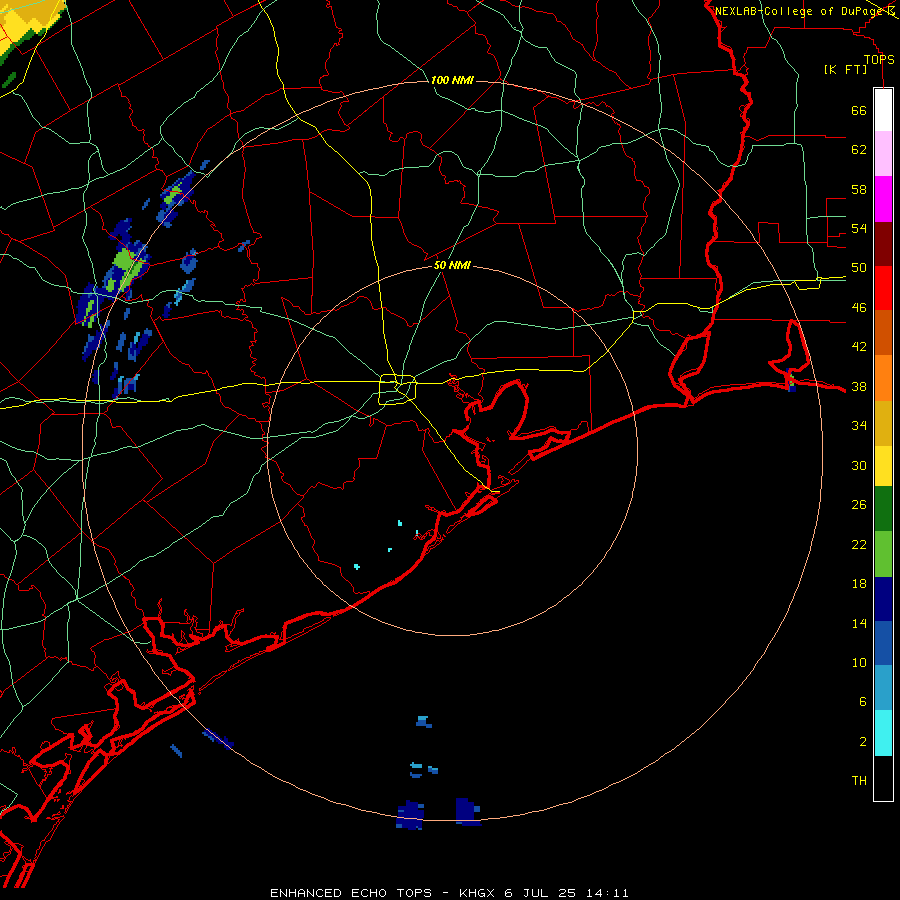This screenshot has width=900, height=900.
Task: Select the bright red 50 kft swatch
Action: pyautogui.click(x=883, y=288)
